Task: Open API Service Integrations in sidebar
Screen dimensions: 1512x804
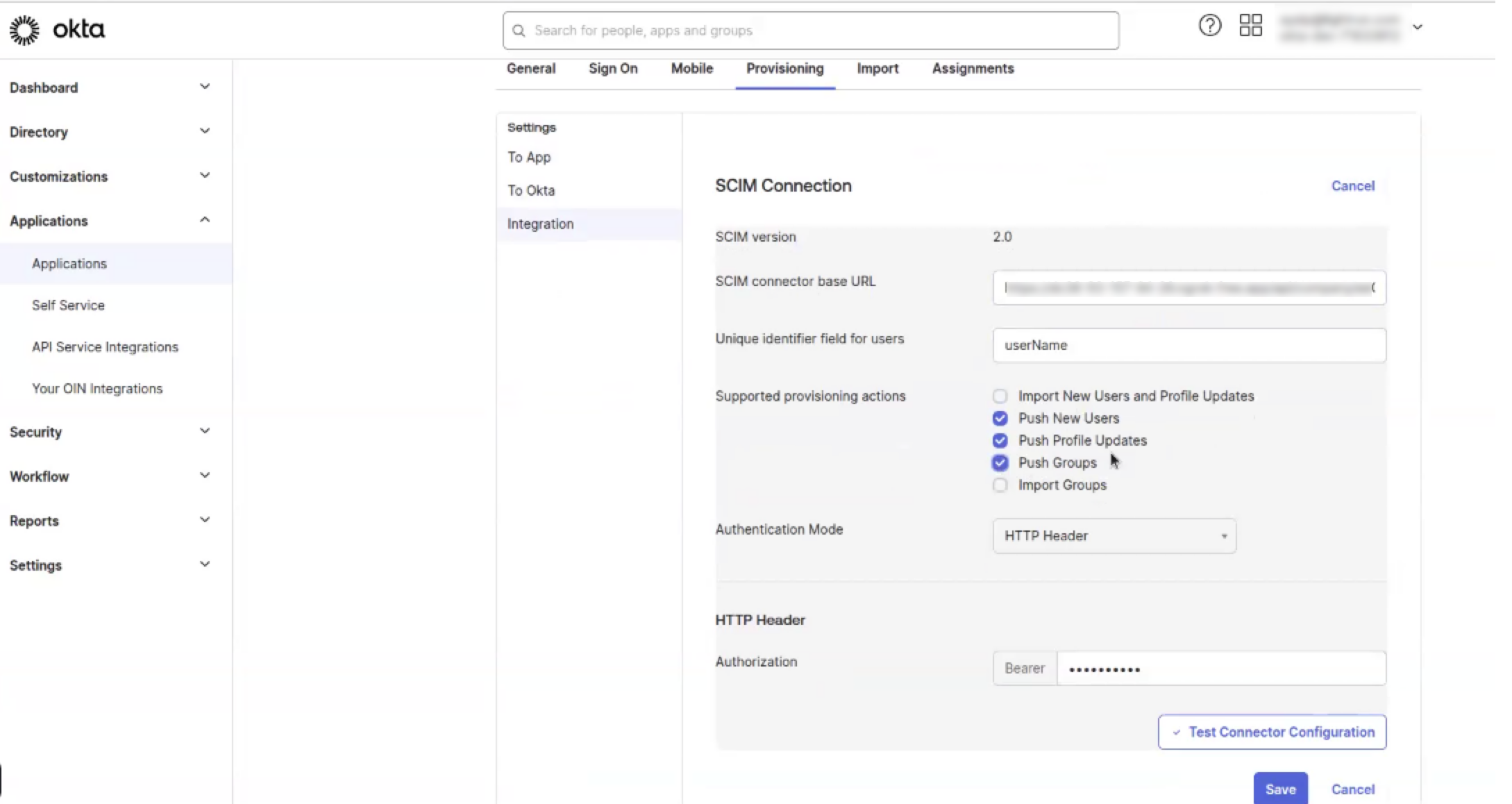Action: [105, 347]
